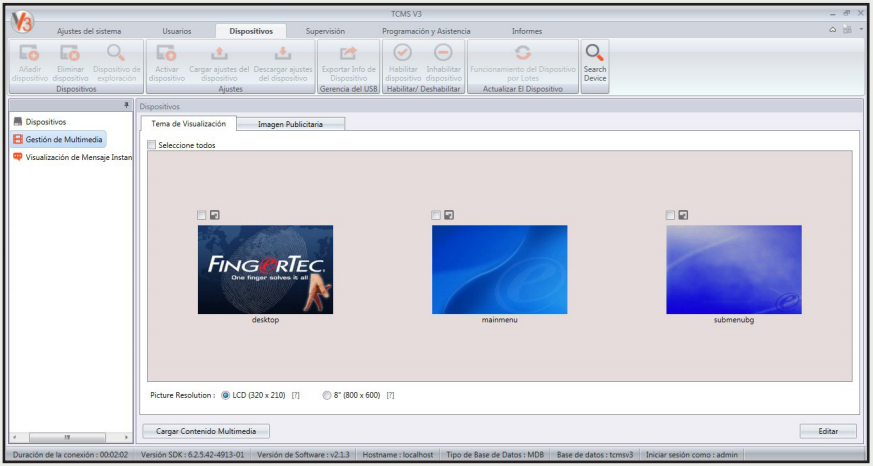
Task: Switch to the Informes ribbon tab
Action: [527, 31]
